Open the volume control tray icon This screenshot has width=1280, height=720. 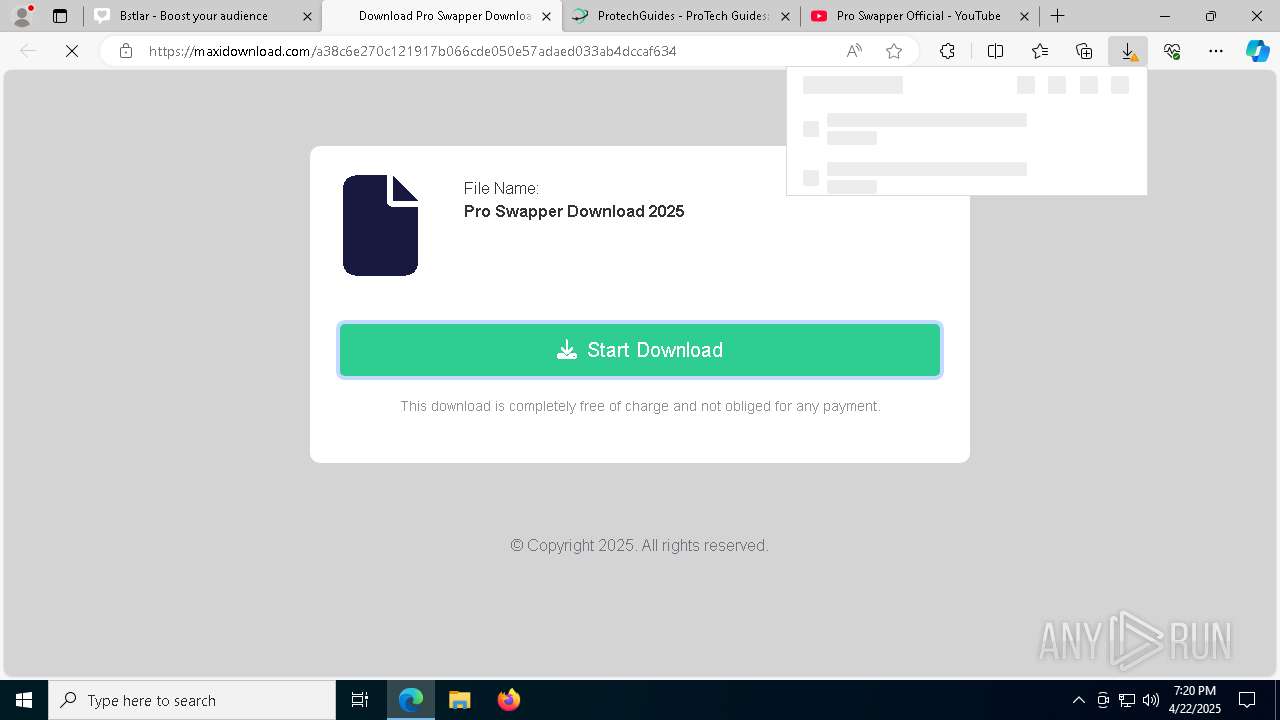[1151, 700]
